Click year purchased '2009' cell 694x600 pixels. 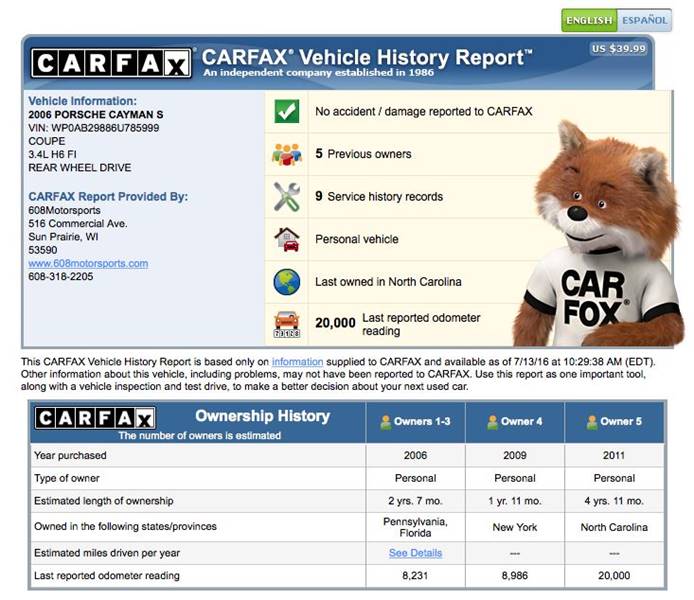(x=515, y=455)
